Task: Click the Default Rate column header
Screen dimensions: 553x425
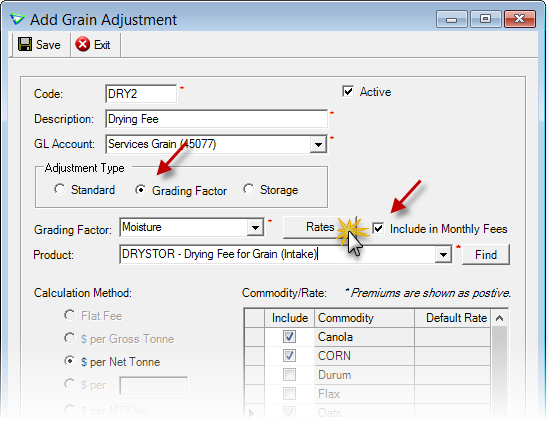Action: 452,318
